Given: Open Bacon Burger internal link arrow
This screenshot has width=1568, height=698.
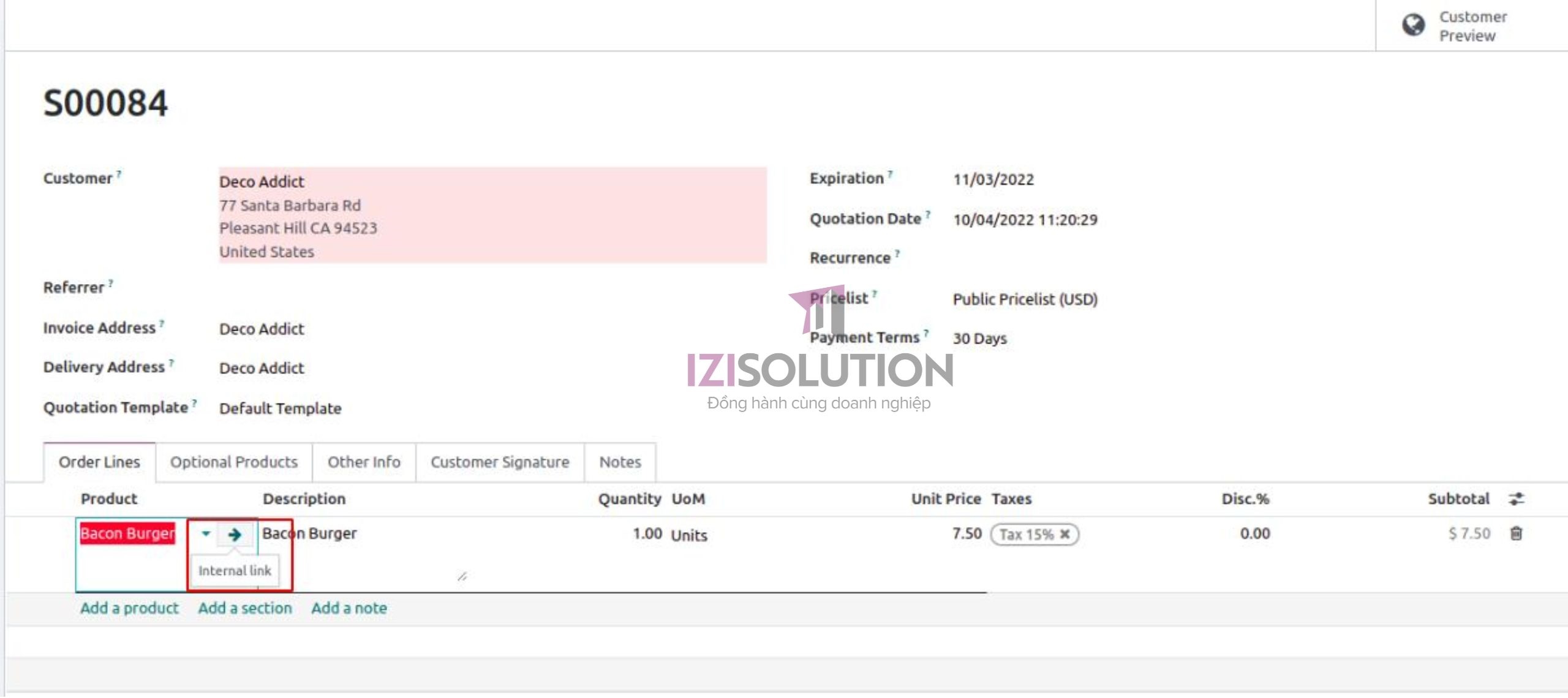Looking at the screenshot, I should click(235, 535).
